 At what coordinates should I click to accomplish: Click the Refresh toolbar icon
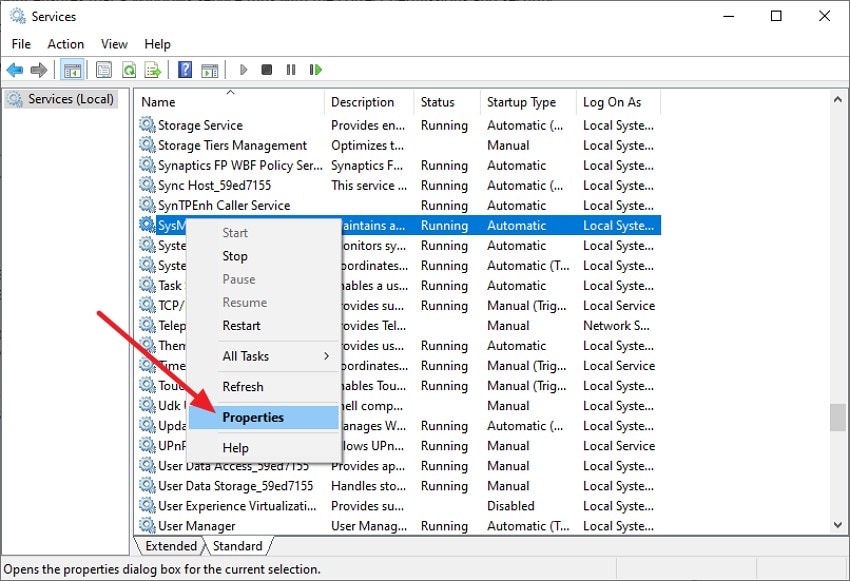tap(128, 69)
